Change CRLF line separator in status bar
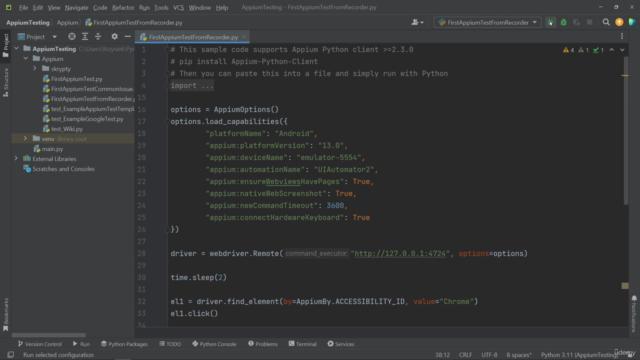The image size is (640, 360). [465, 355]
